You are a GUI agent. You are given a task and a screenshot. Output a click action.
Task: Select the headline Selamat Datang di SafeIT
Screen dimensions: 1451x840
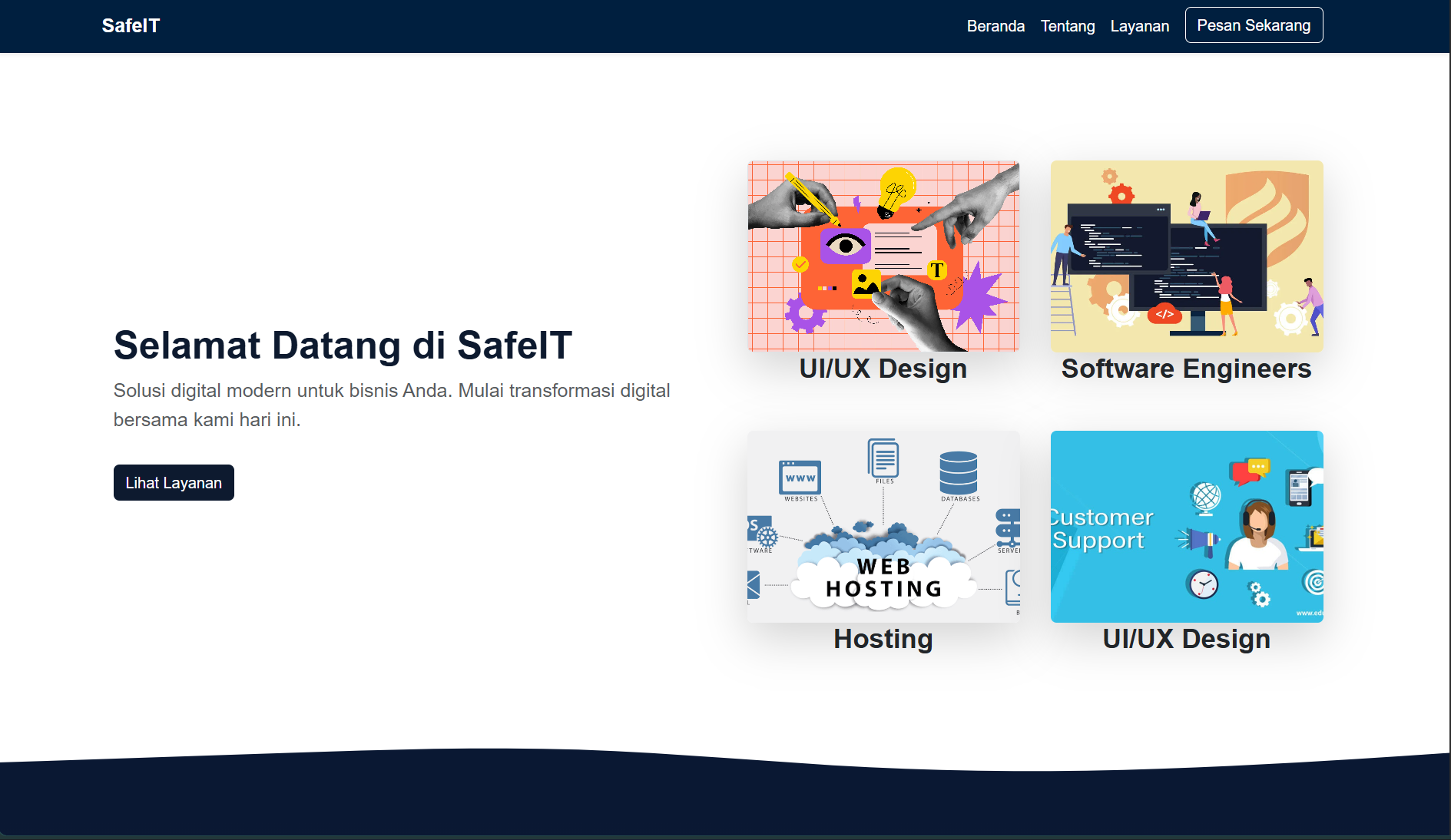click(x=343, y=346)
